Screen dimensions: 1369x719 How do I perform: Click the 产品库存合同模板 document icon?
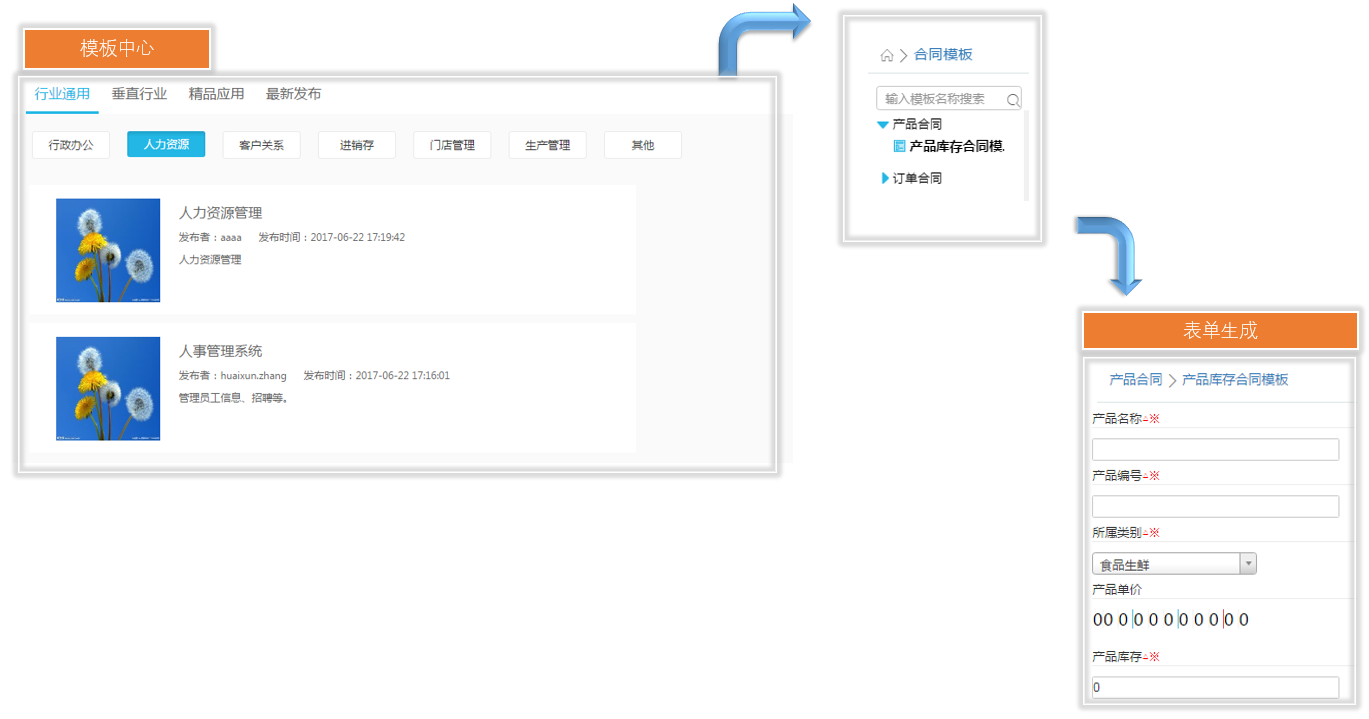899,146
